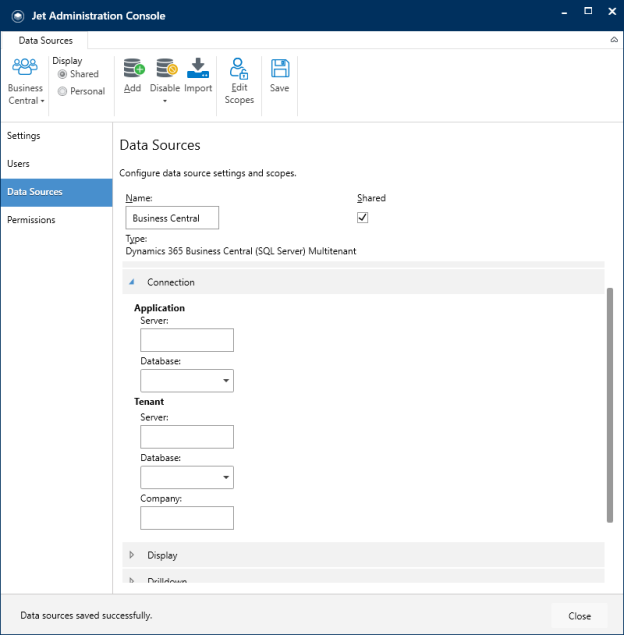The image size is (624, 635).
Task: Click the Jet application logo in the title bar
Action: (x=17, y=16)
